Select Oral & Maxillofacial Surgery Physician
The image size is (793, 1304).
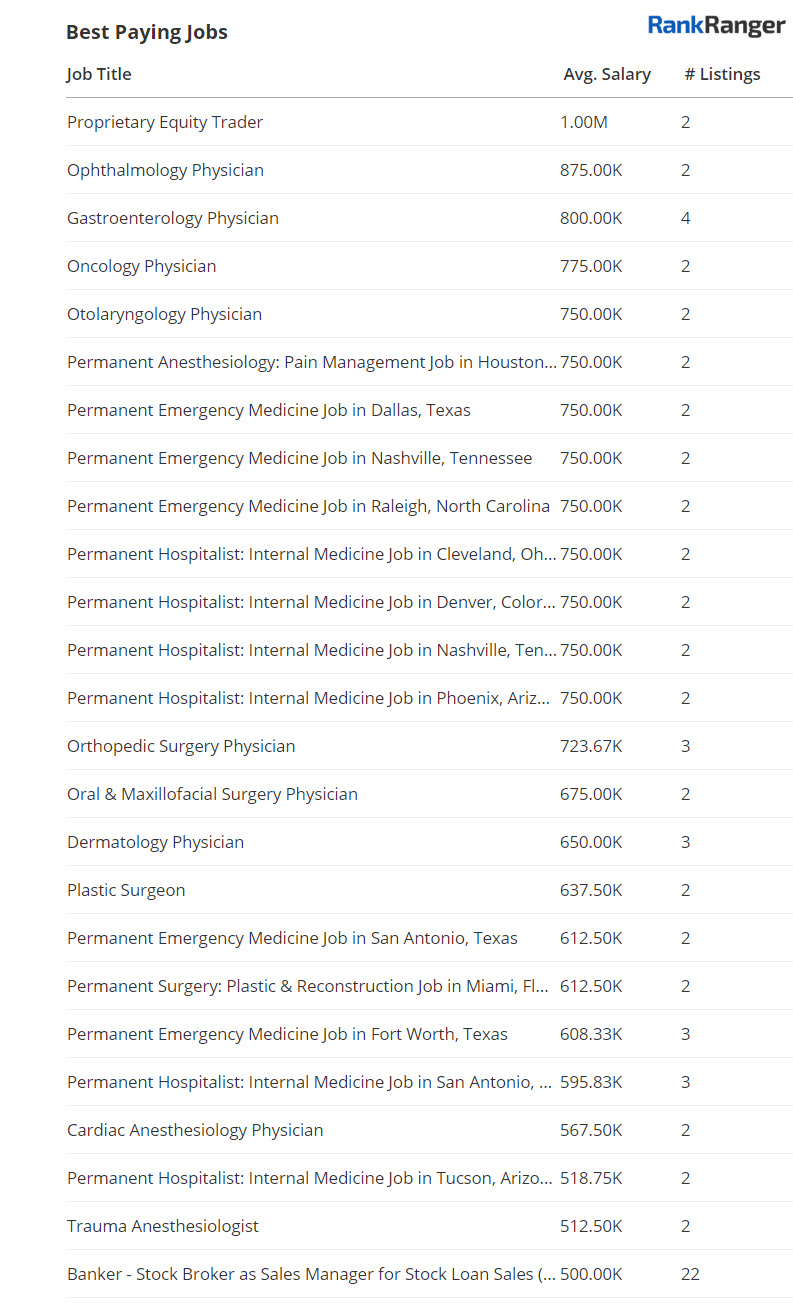click(212, 794)
